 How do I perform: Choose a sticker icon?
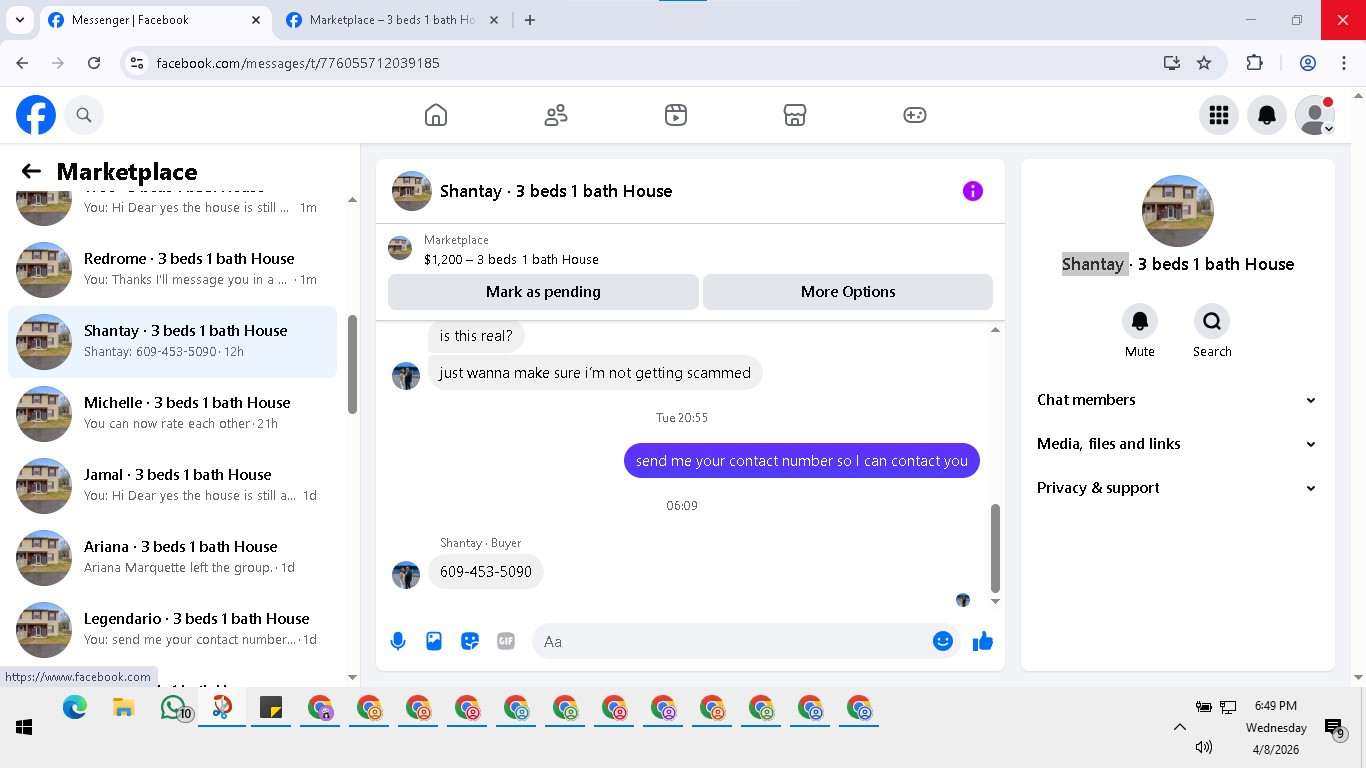[x=470, y=641]
